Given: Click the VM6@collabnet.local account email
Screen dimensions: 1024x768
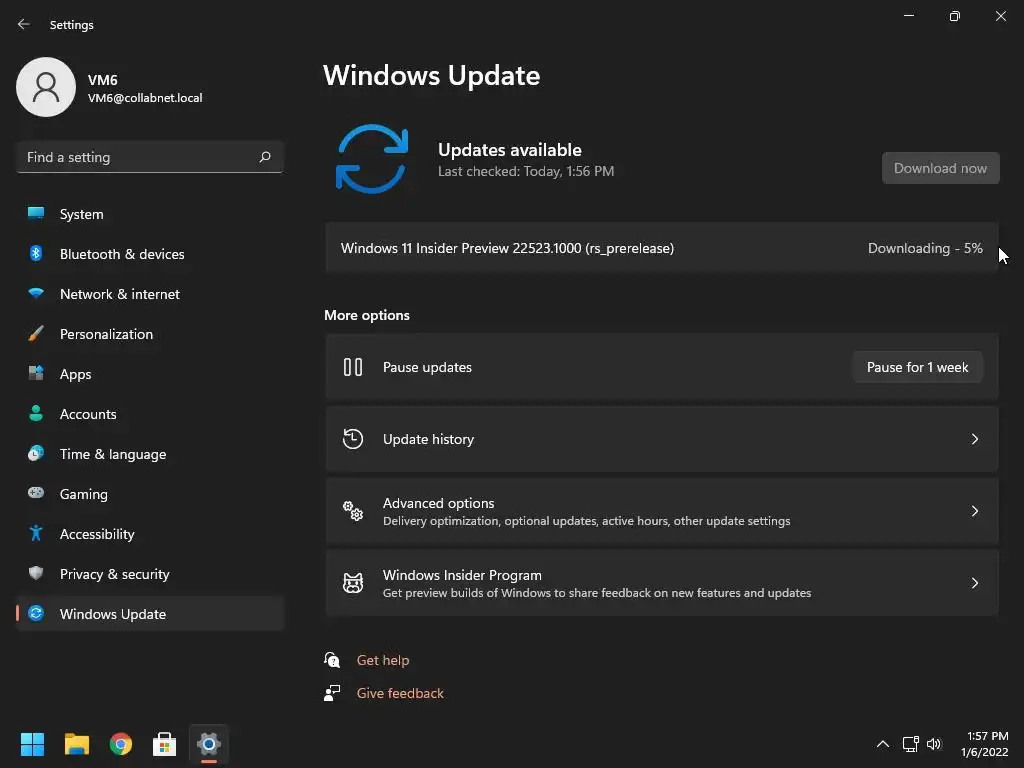Looking at the screenshot, I should coord(145,98).
